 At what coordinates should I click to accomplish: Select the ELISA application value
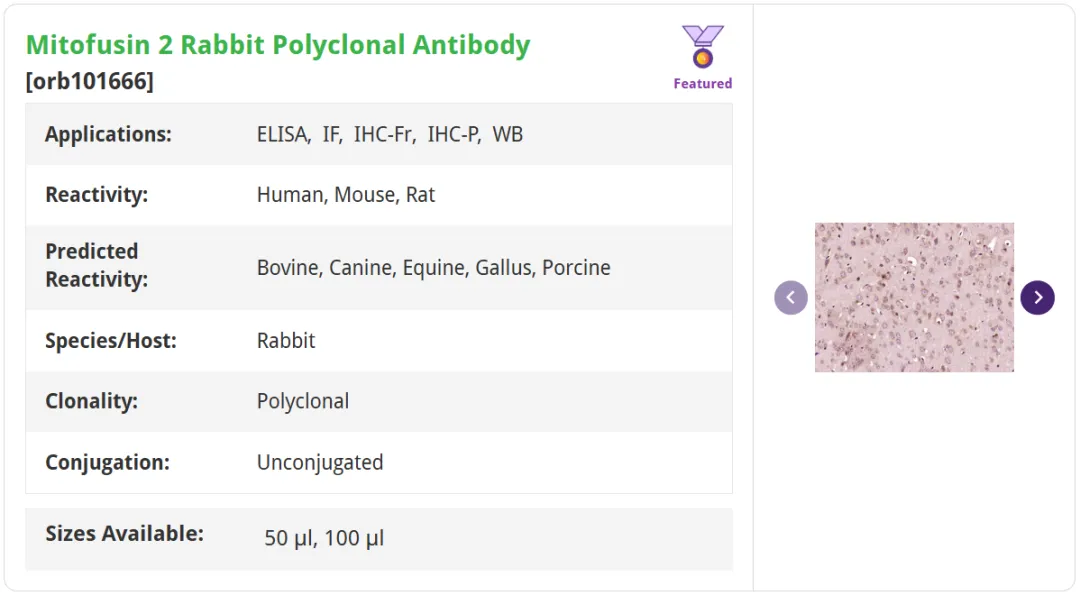click(x=284, y=134)
